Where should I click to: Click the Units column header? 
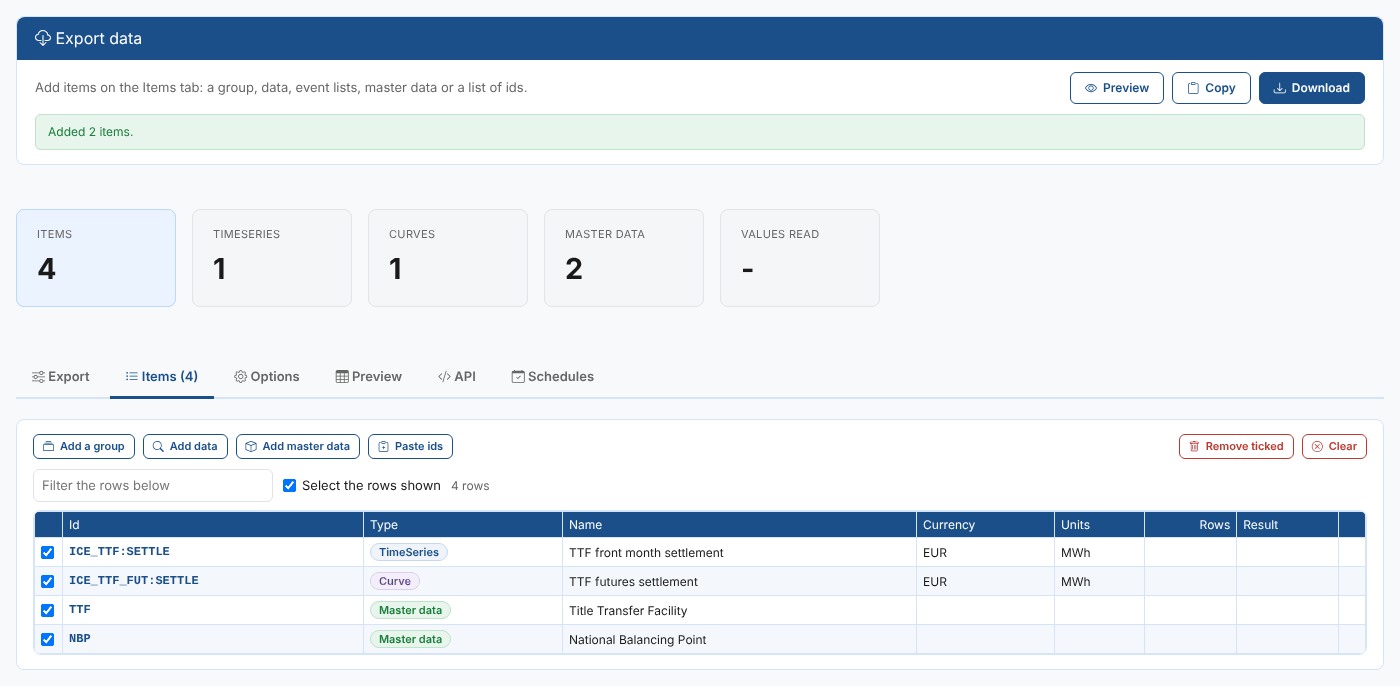coord(1099,525)
